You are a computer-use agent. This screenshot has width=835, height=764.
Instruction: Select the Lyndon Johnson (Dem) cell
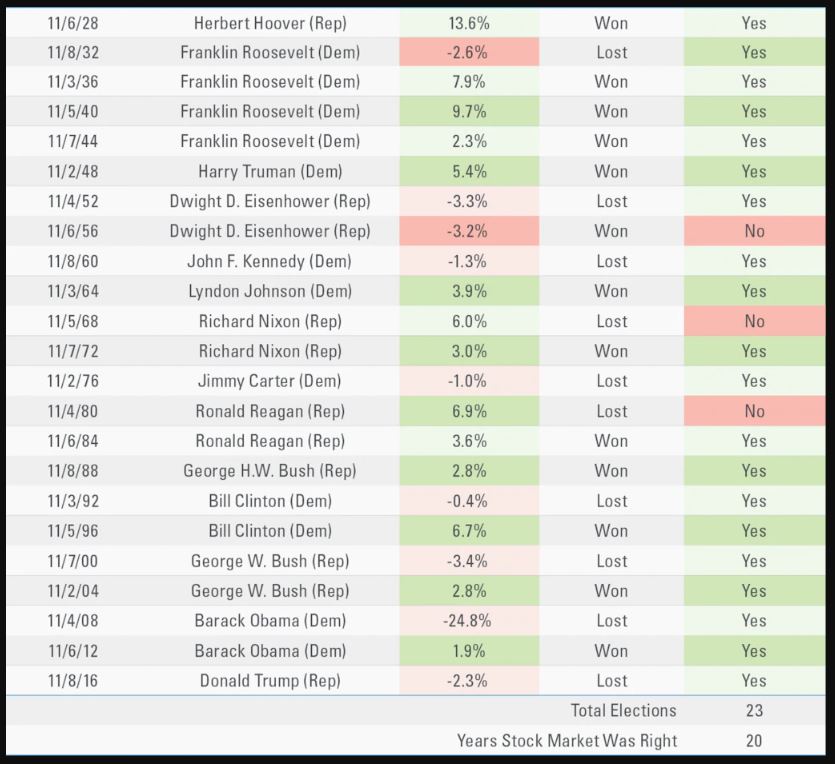pos(270,291)
